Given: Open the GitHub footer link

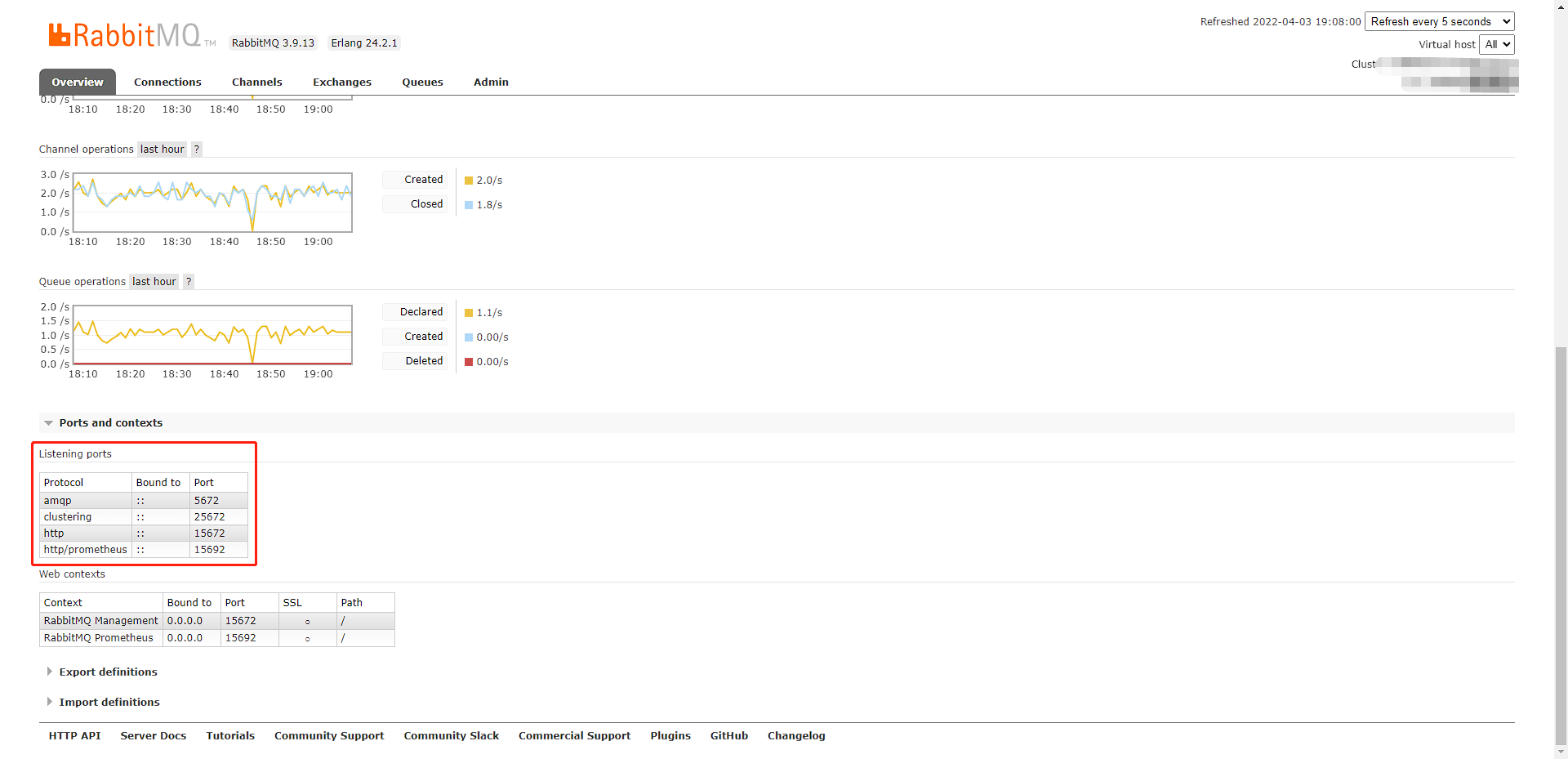Looking at the screenshot, I should click(x=729, y=735).
